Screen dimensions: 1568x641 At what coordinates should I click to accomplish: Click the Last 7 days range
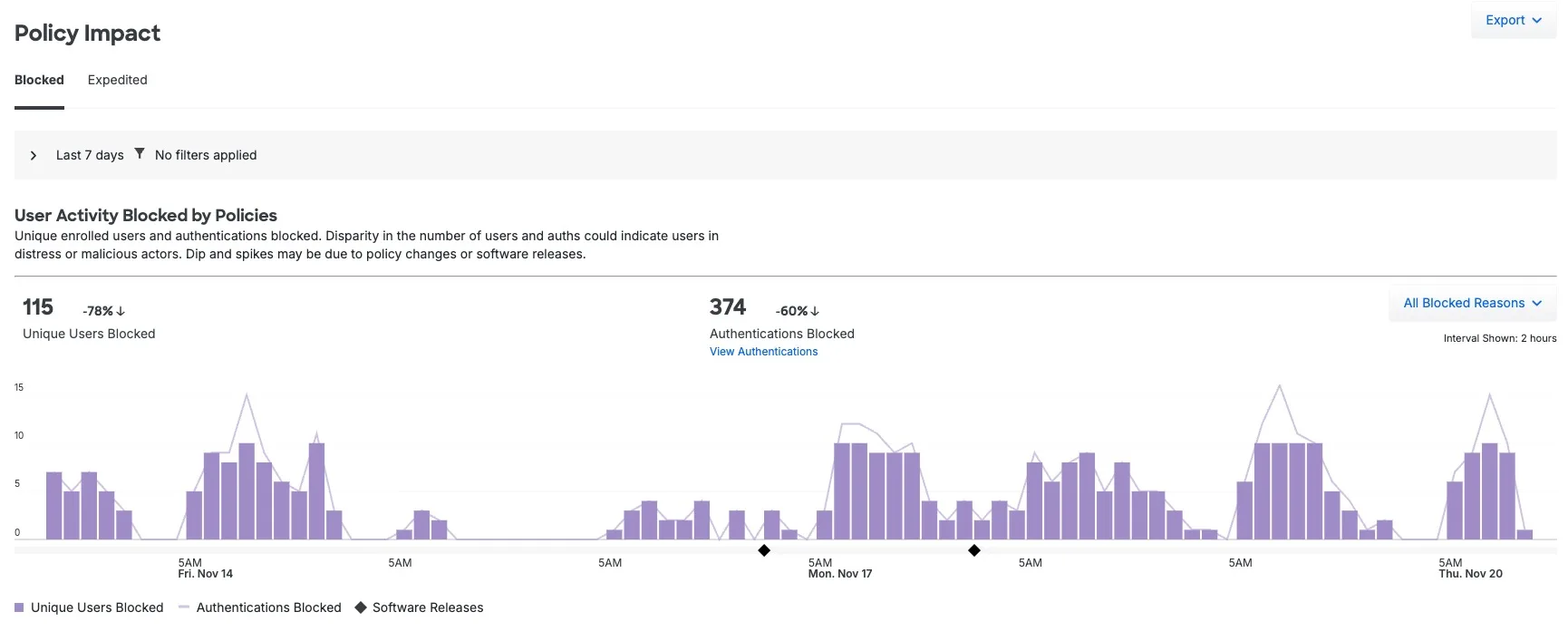click(90, 155)
